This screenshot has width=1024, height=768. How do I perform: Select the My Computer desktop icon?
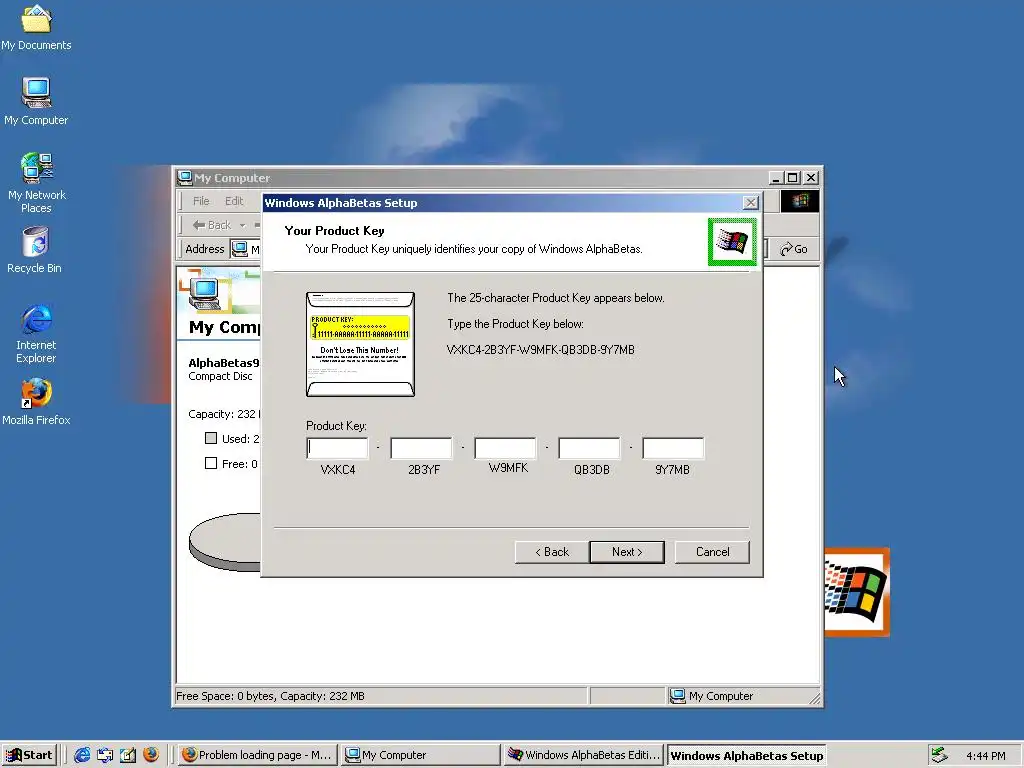[x=36, y=101]
